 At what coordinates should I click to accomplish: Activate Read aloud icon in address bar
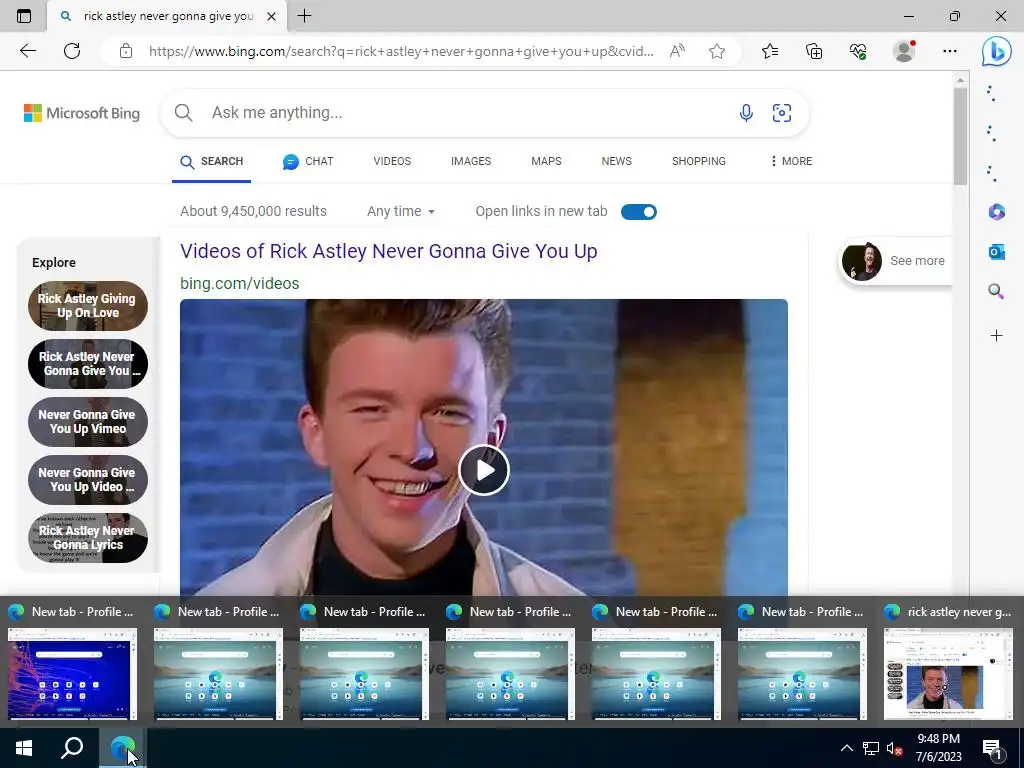[x=677, y=51]
